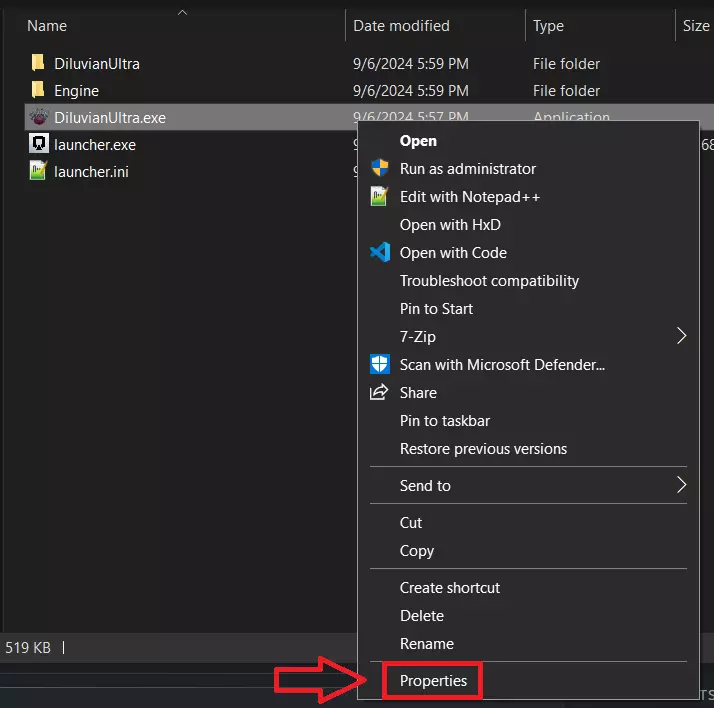The width and height of the screenshot is (714, 708).
Task: Select the DiluvianUltra folder name
Action: coord(97,64)
